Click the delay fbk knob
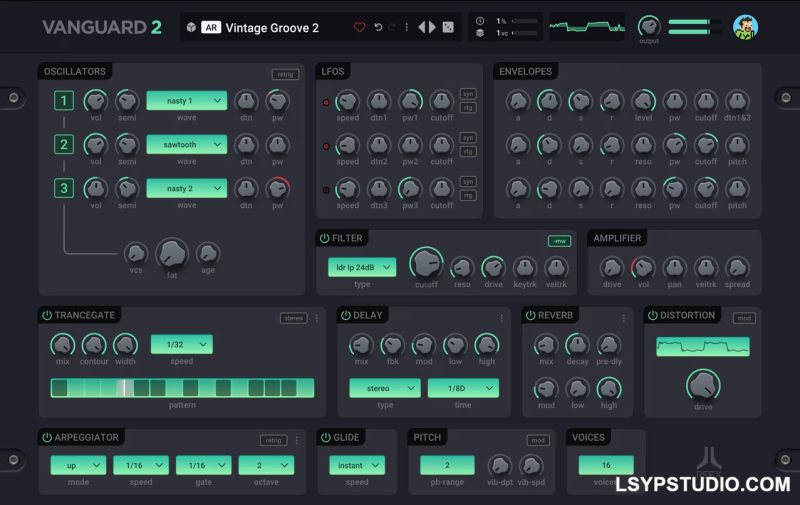The height and width of the screenshot is (505, 800). click(392, 345)
